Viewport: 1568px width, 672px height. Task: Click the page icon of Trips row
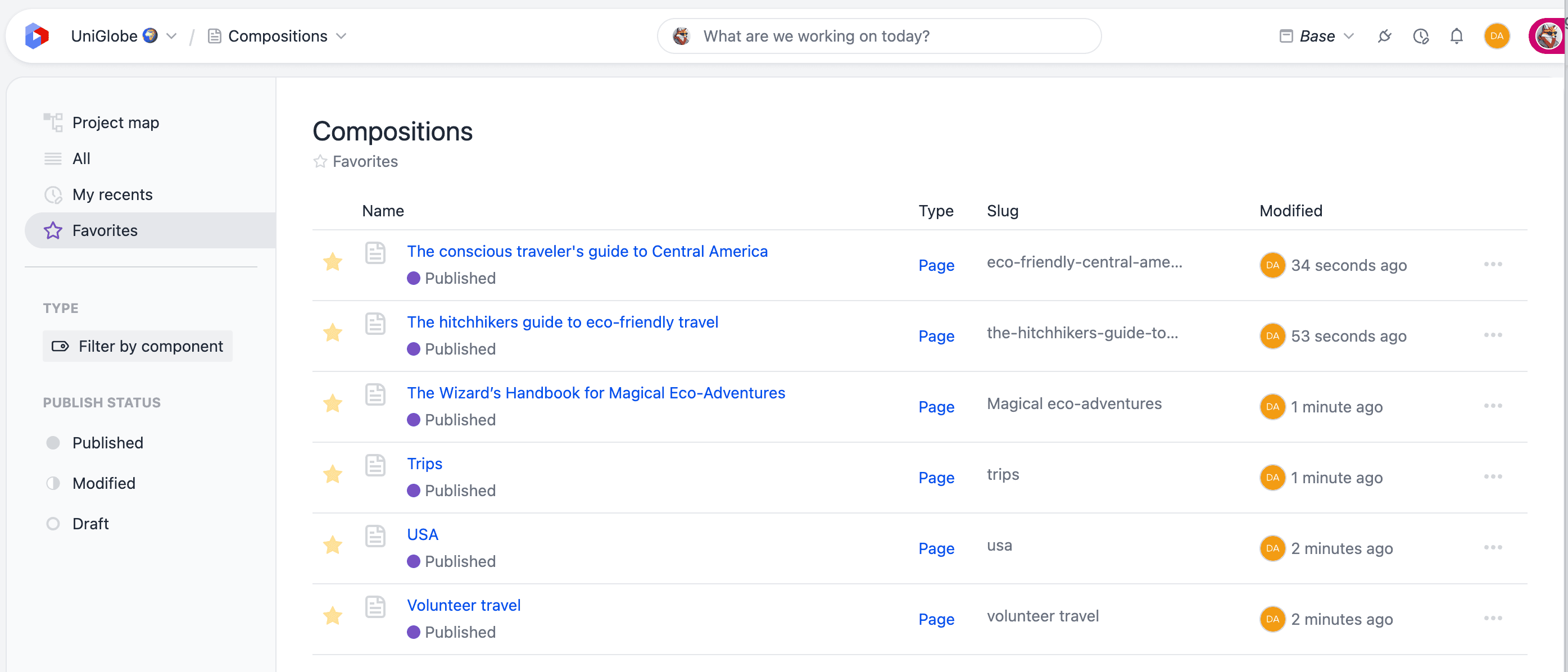[375, 465]
